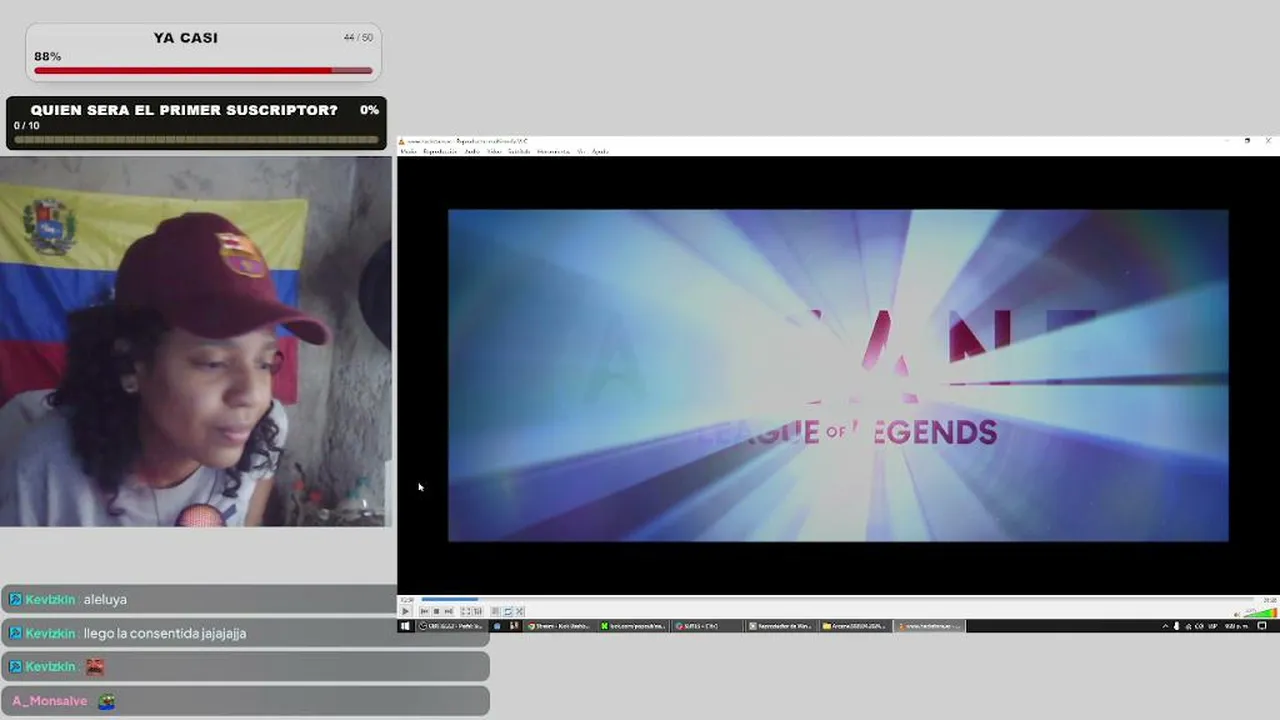Skip to next media in VLC
1280x720 pixels.
click(447, 611)
